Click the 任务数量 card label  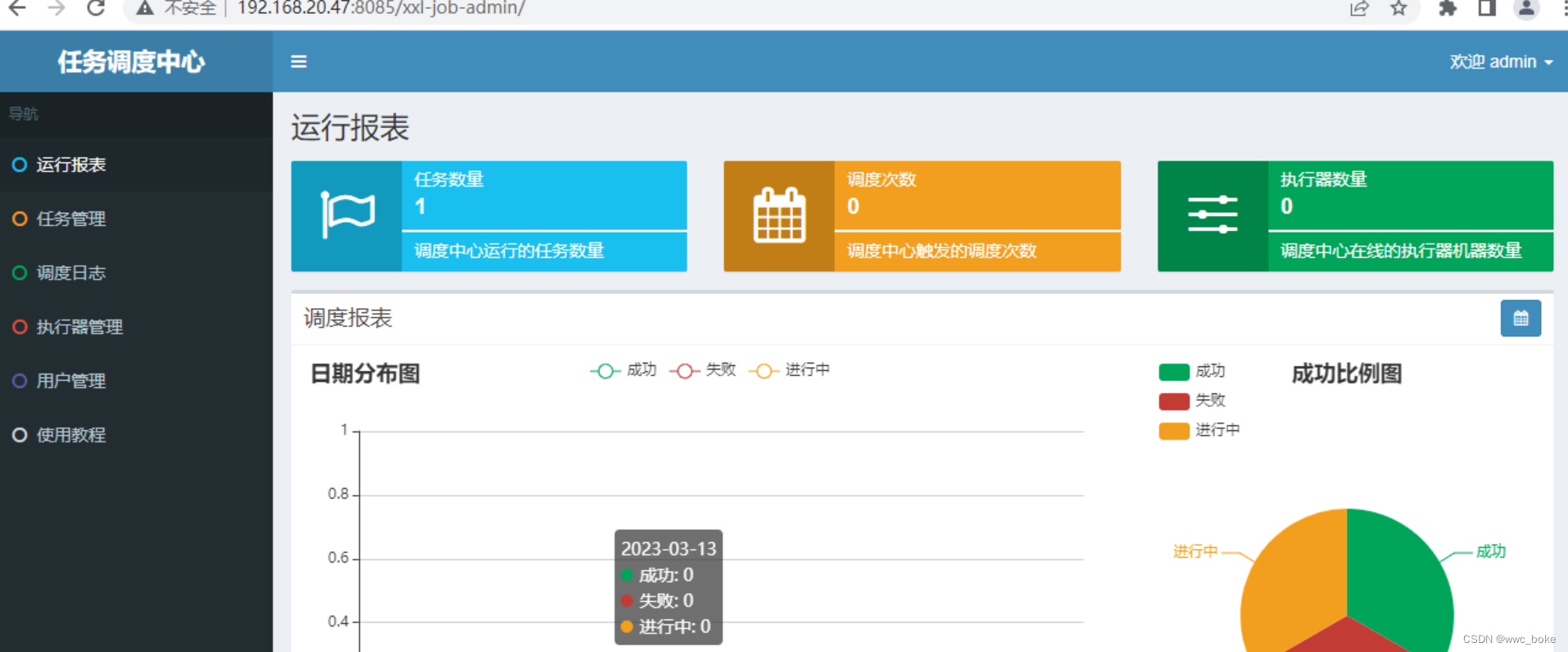[x=449, y=179]
